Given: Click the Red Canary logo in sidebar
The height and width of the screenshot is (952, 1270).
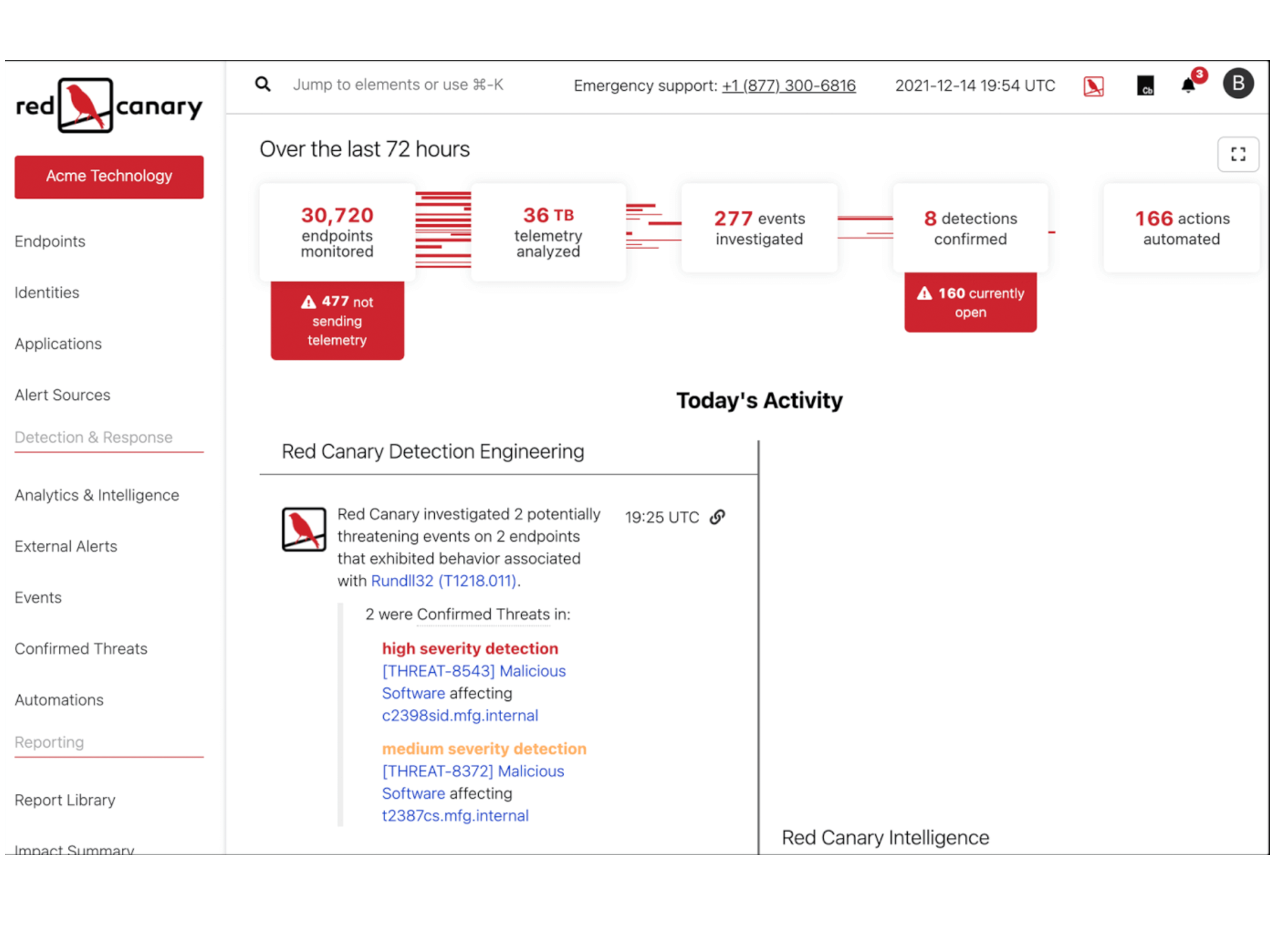Looking at the screenshot, I should 109,106.
